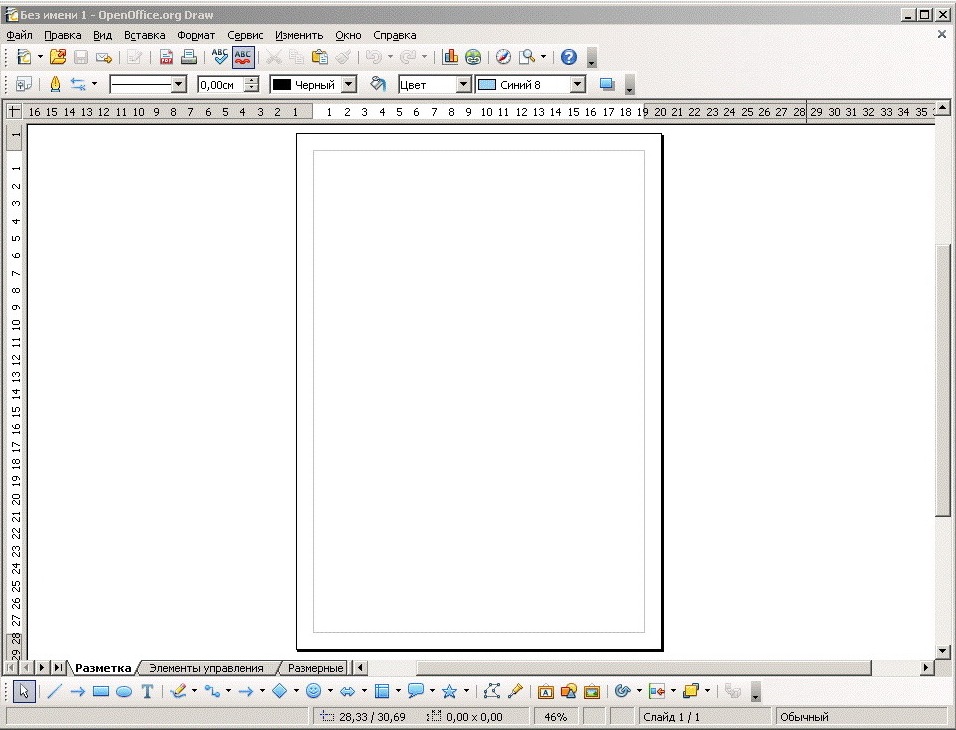Select the Stars tool
Screen dimensions: 956x730
pos(449,691)
